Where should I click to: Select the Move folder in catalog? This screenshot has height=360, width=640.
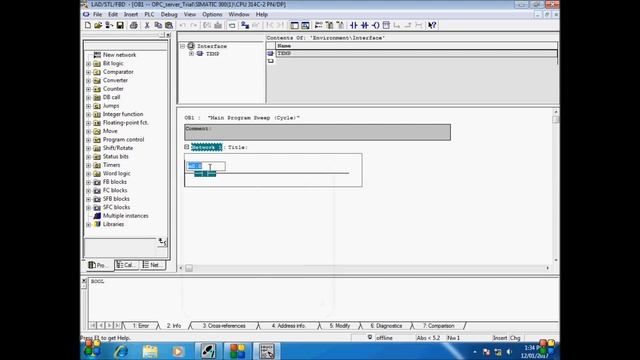[110, 131]
